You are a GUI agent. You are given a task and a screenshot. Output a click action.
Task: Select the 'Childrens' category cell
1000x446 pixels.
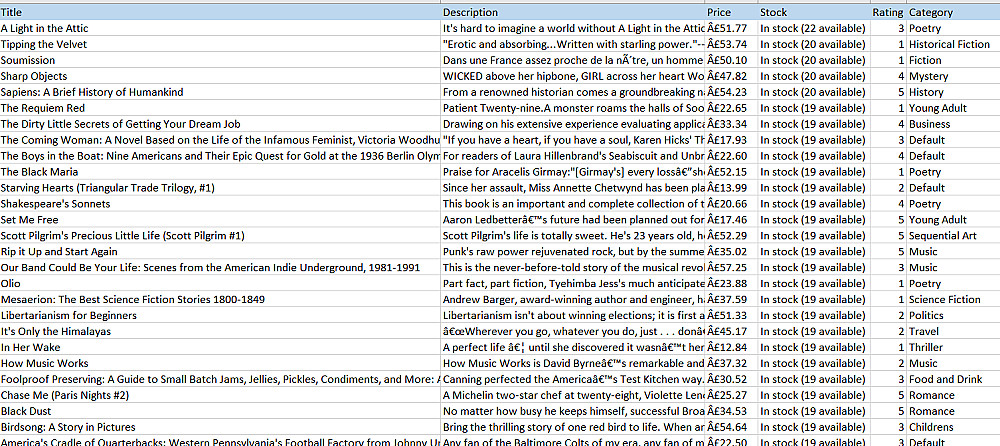pos(953,427)
